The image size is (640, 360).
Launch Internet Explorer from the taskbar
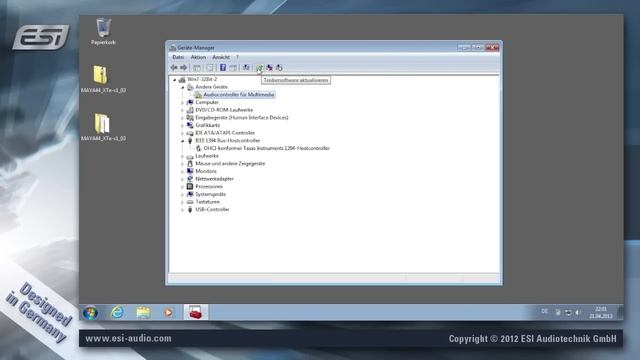117,313
